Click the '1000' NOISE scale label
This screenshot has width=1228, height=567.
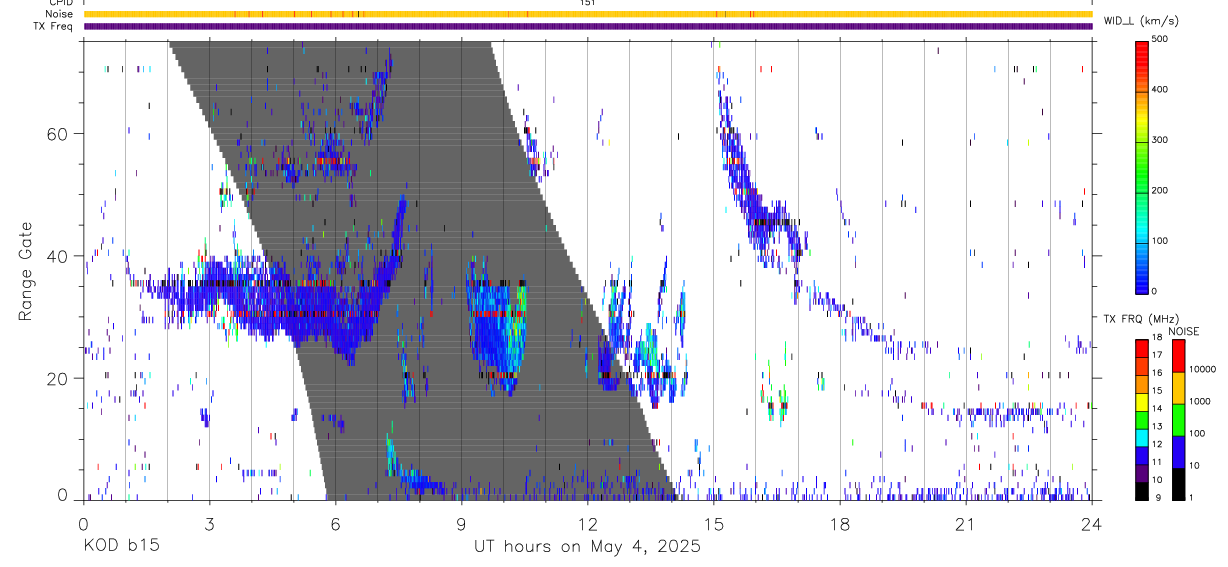pos(1199,401)
